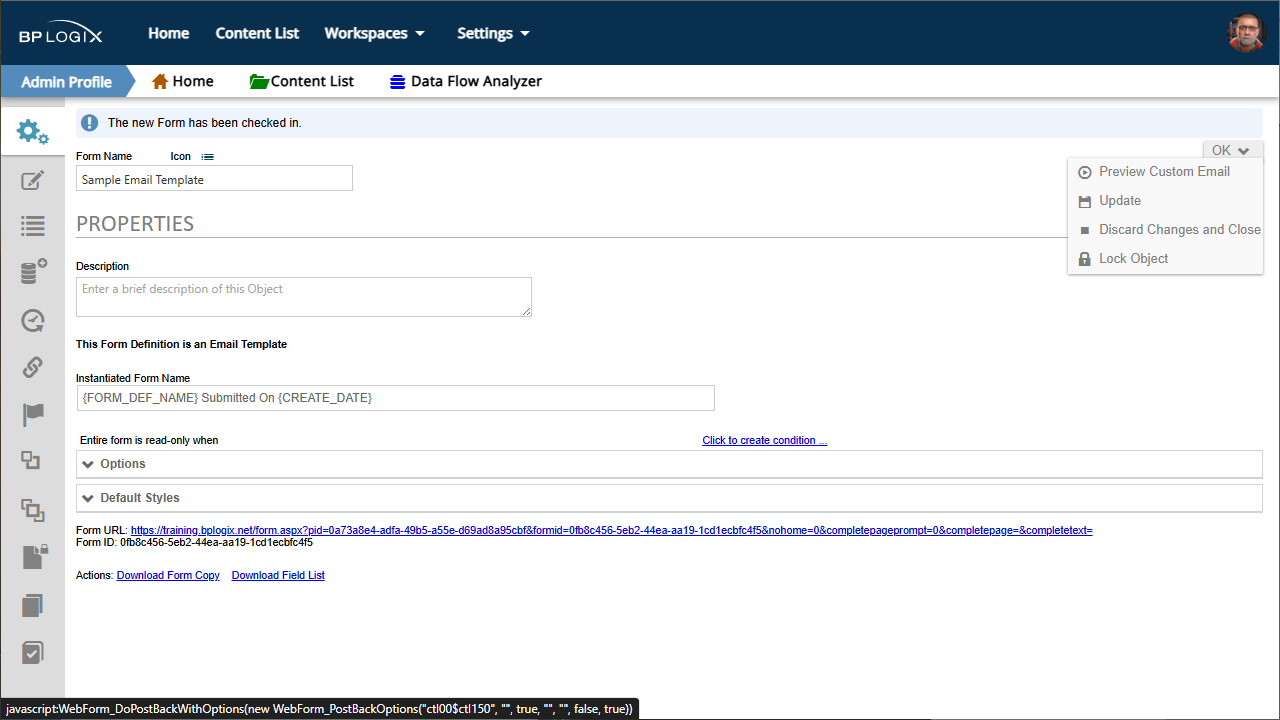The image size is (1280, 720).
Task: Click the play icon beside Preview Custom Email
Action: pyautogui.click(x=1085, y=172)
